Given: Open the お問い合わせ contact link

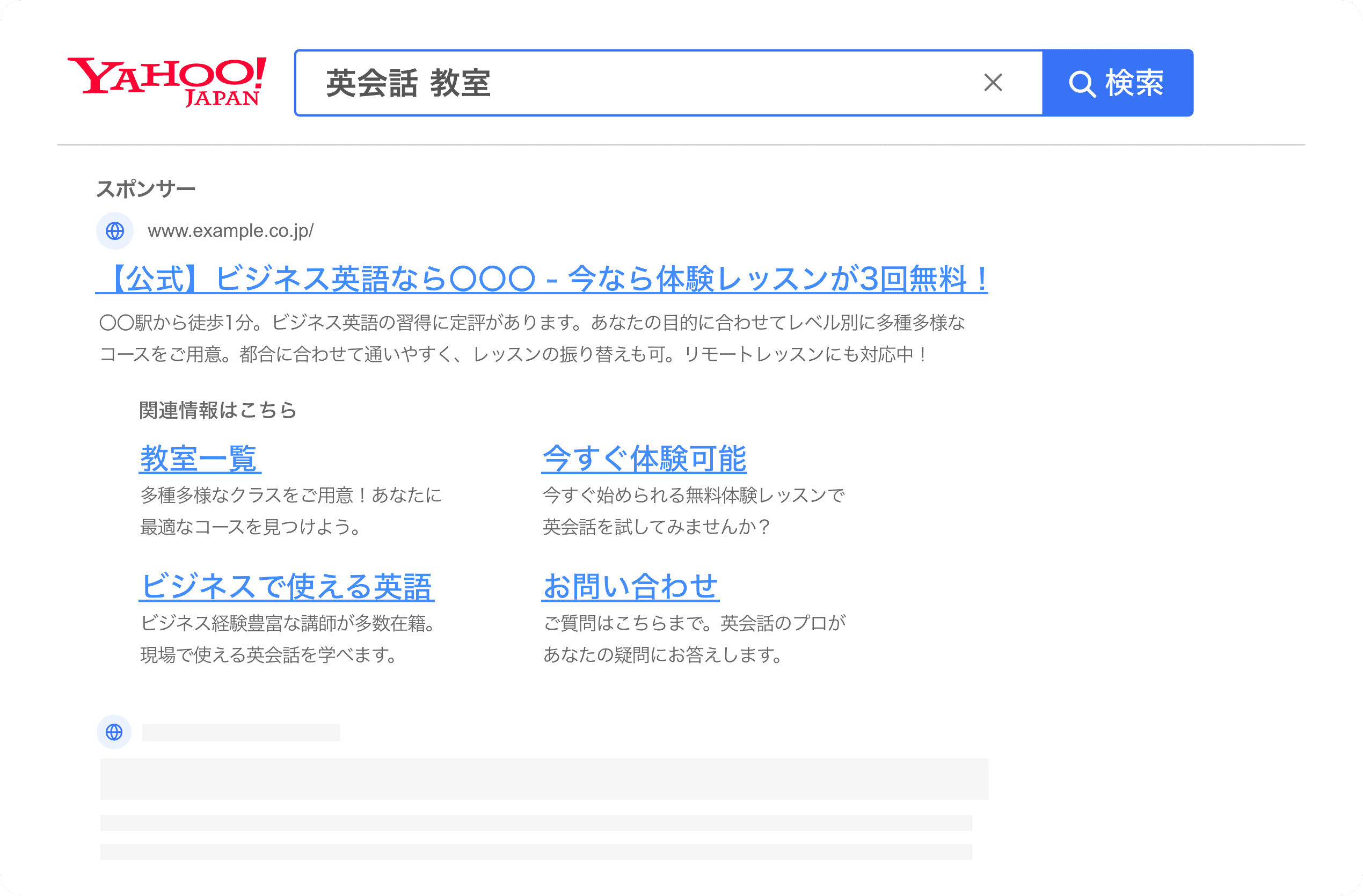Looking at the screenshot, I should point(630,587).
